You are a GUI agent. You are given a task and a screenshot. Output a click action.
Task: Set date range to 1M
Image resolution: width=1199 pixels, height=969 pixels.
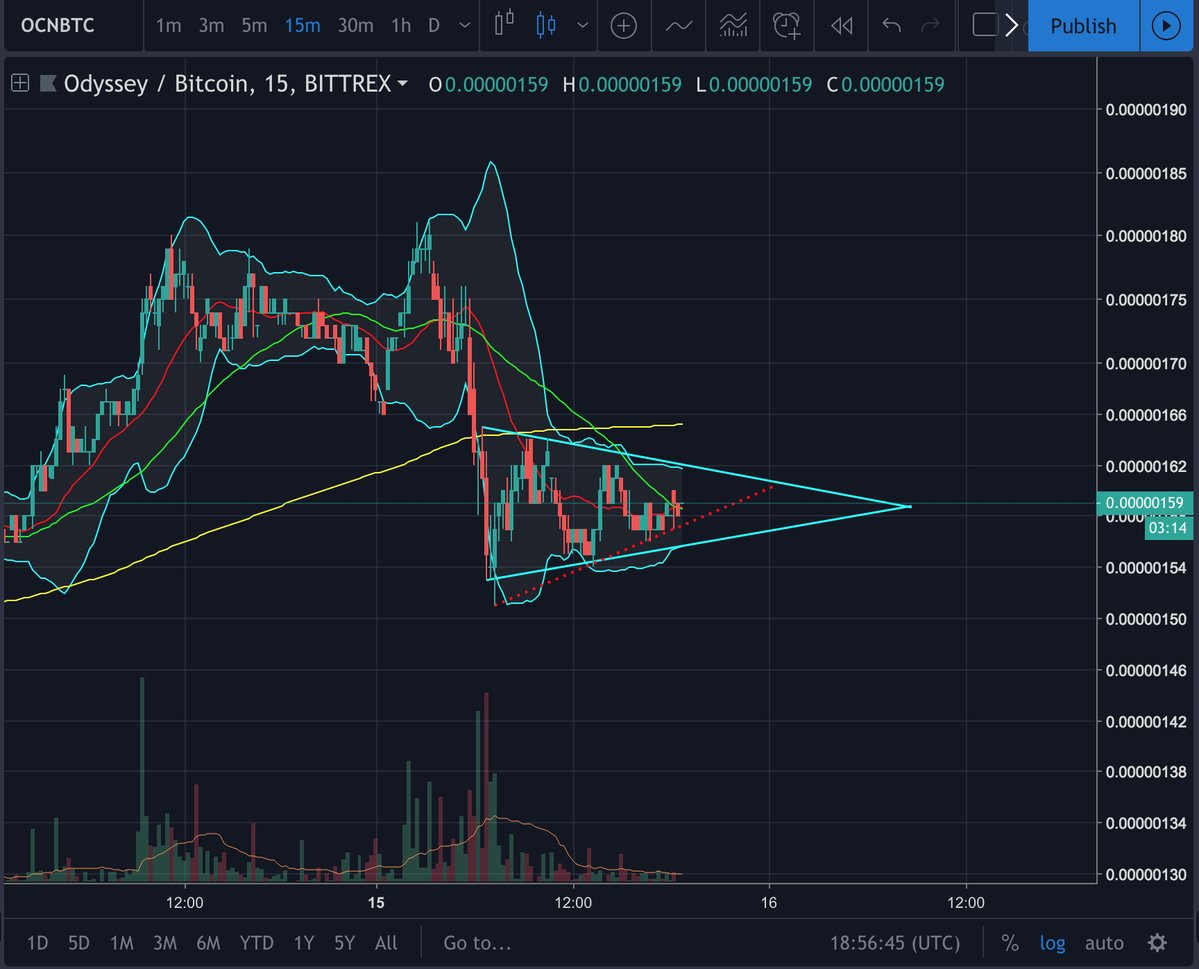[x=122, y=943]
